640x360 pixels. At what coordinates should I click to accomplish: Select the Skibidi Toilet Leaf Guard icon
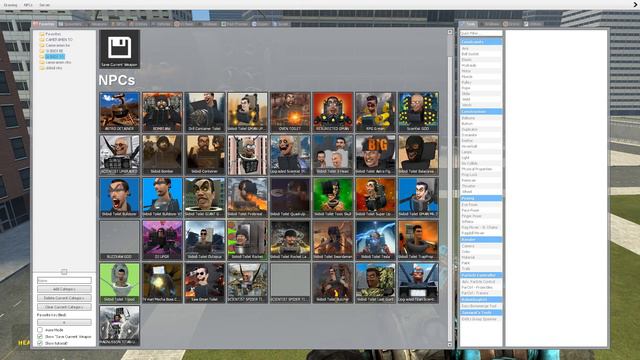[x=376, y=283]
